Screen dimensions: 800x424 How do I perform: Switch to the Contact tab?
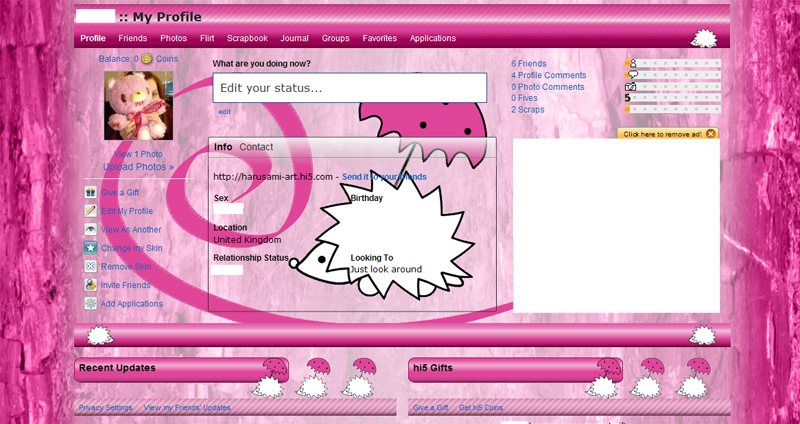[256, 147]
